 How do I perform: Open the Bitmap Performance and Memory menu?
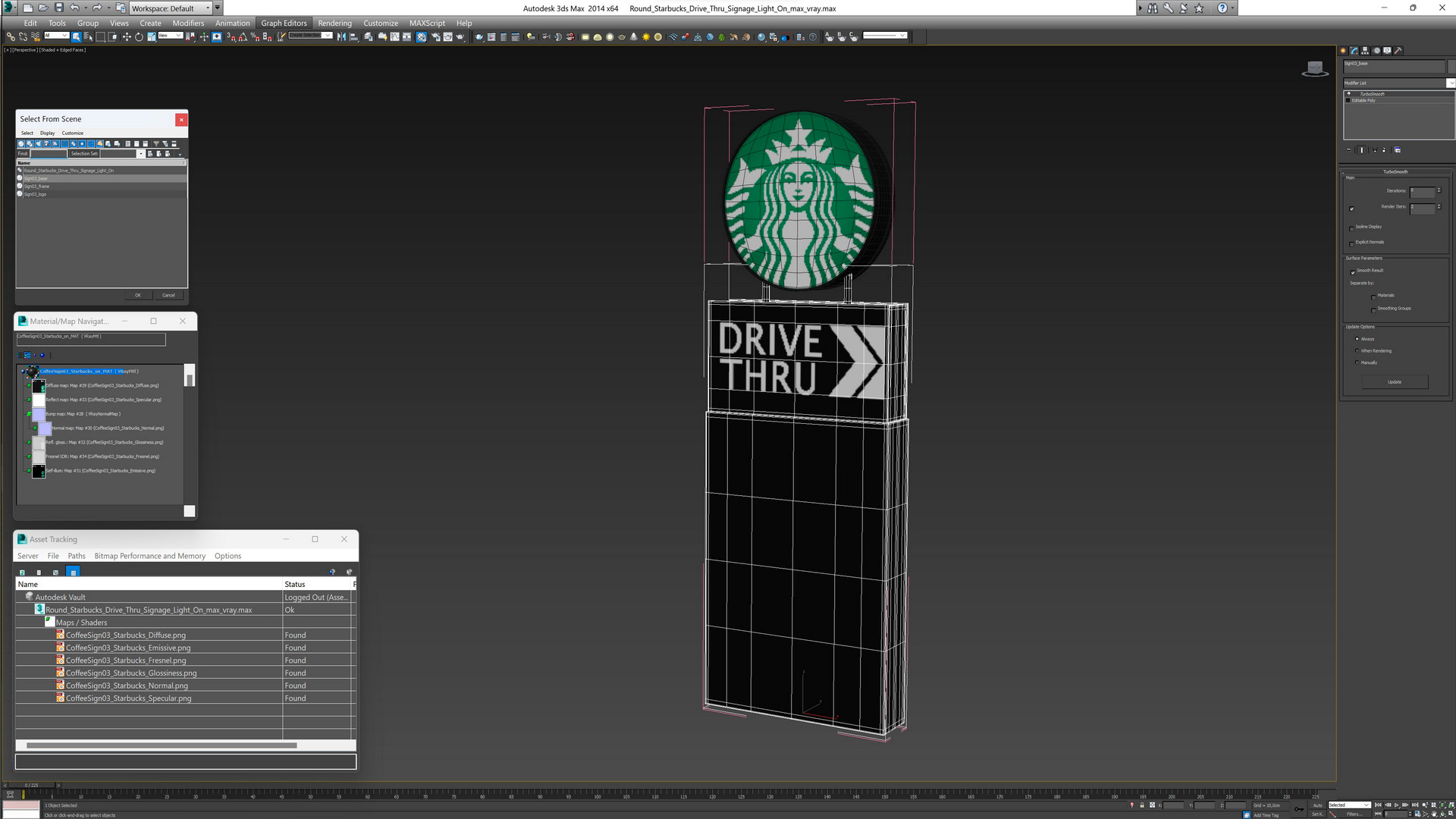pyautogui.click(x=149, y=556)
